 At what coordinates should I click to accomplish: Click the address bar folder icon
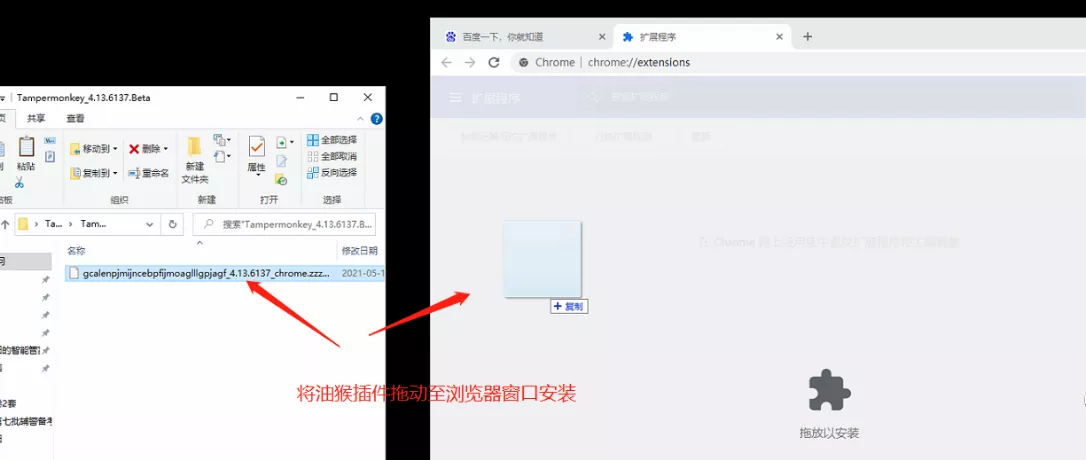click(23, 224)
